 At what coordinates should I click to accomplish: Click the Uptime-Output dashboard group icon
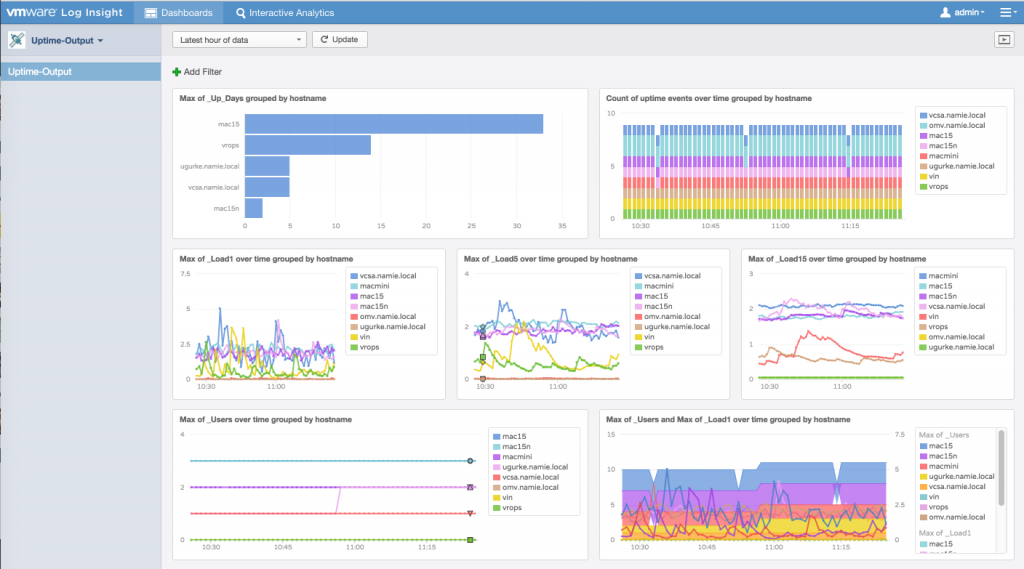point(16,40)
